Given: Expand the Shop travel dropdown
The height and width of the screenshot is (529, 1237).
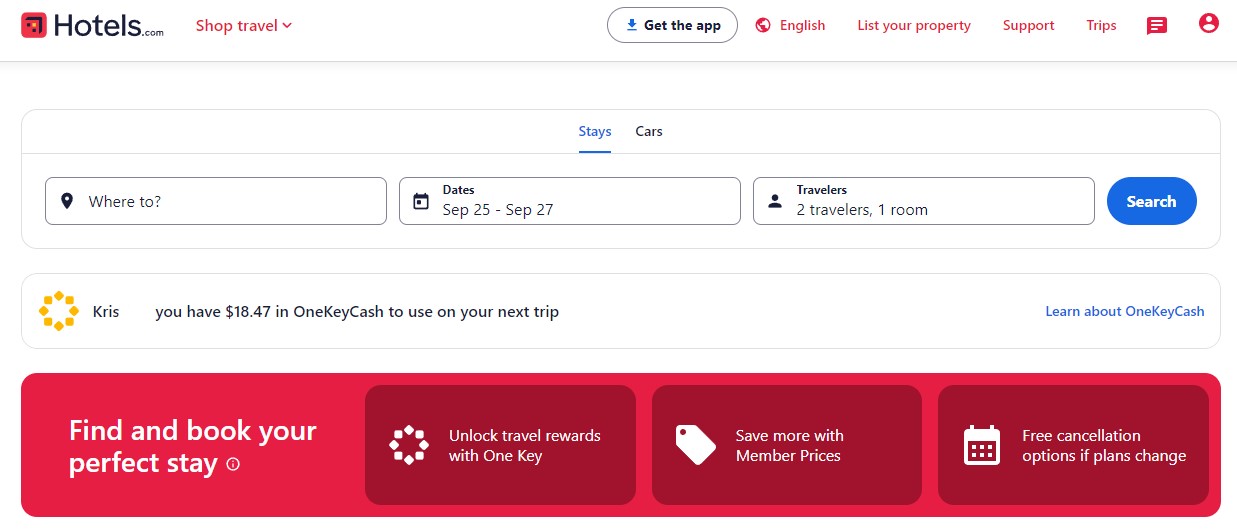Looking at the screenshot, I should pyautogui.click(x=244, y=26).
